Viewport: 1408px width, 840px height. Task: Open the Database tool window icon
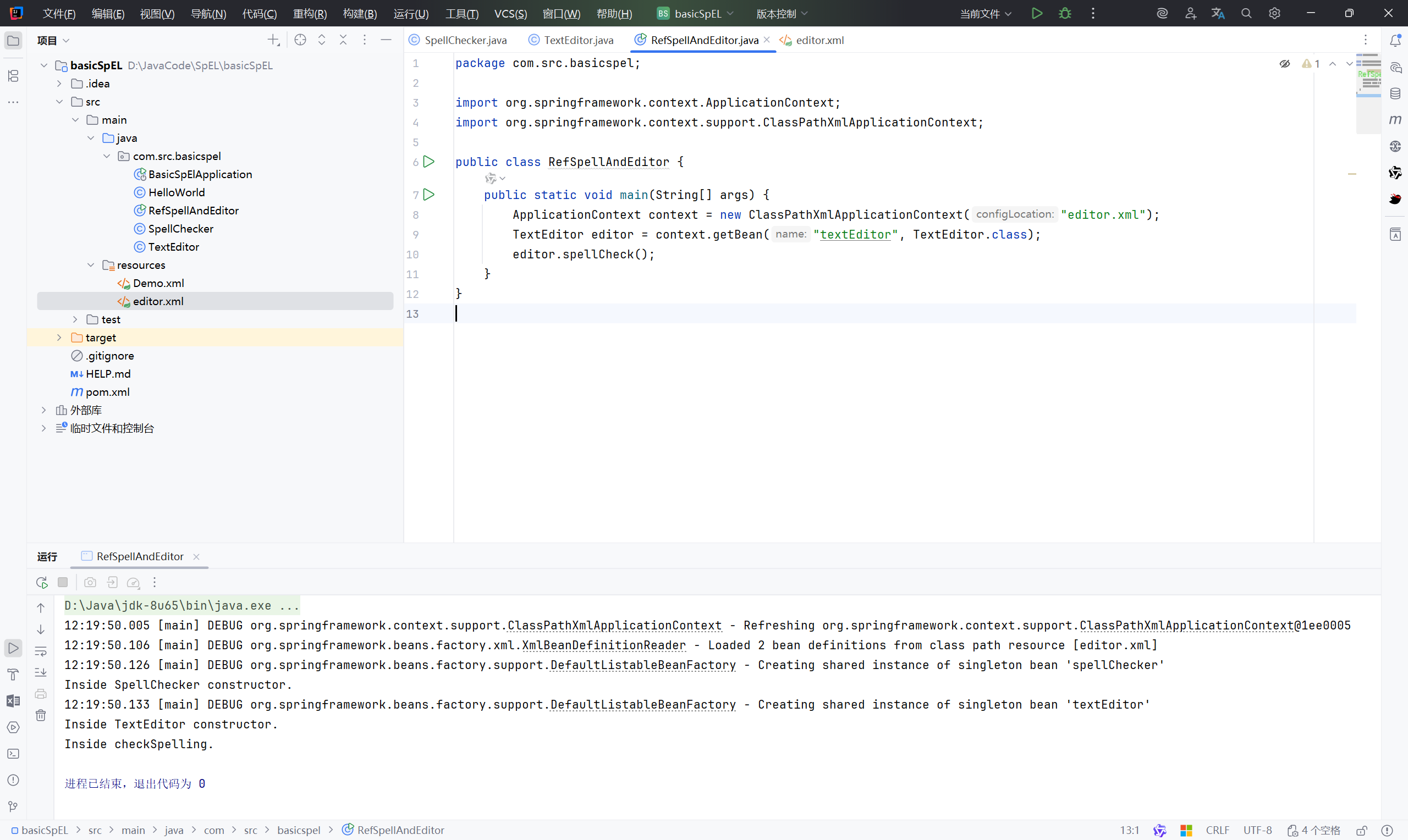point(1395,93)
